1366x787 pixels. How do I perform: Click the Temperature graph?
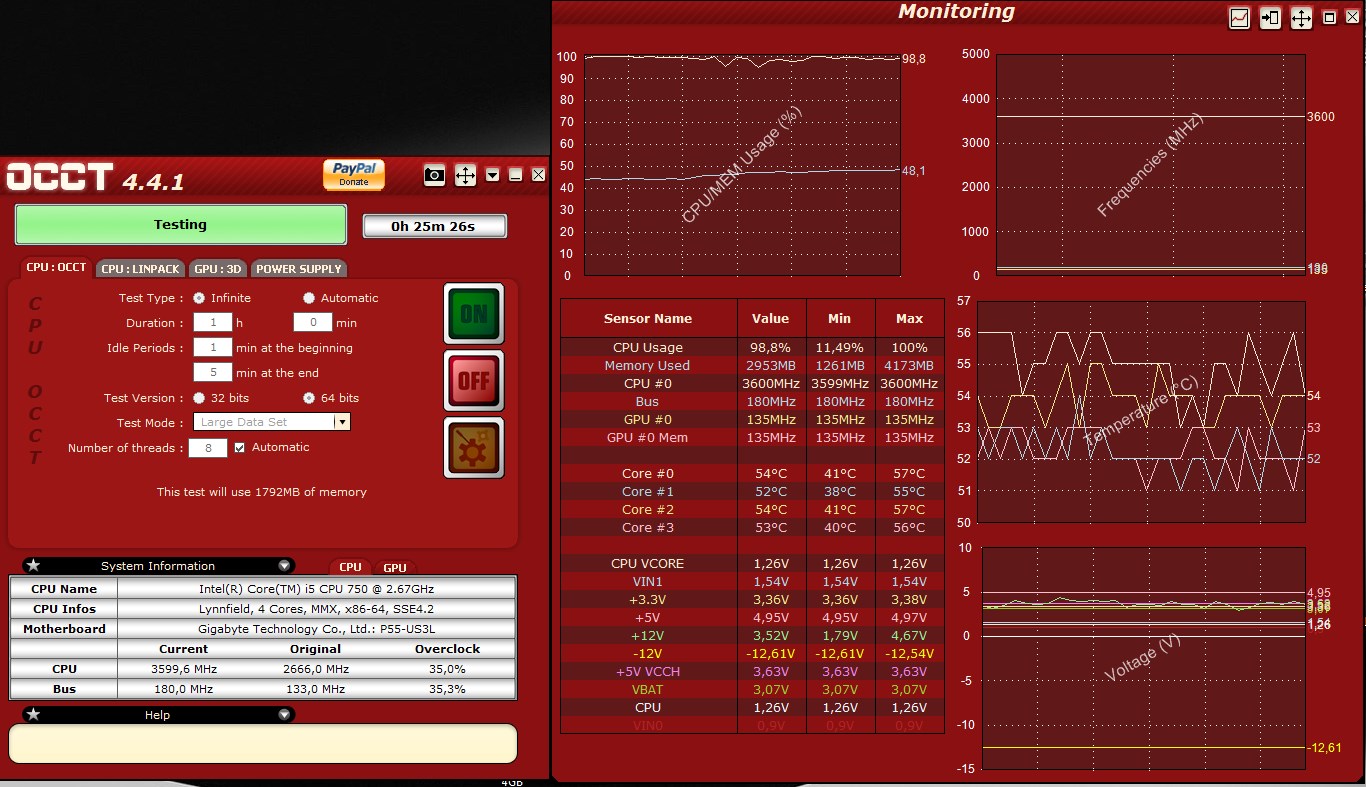[x=1141, y=411]
